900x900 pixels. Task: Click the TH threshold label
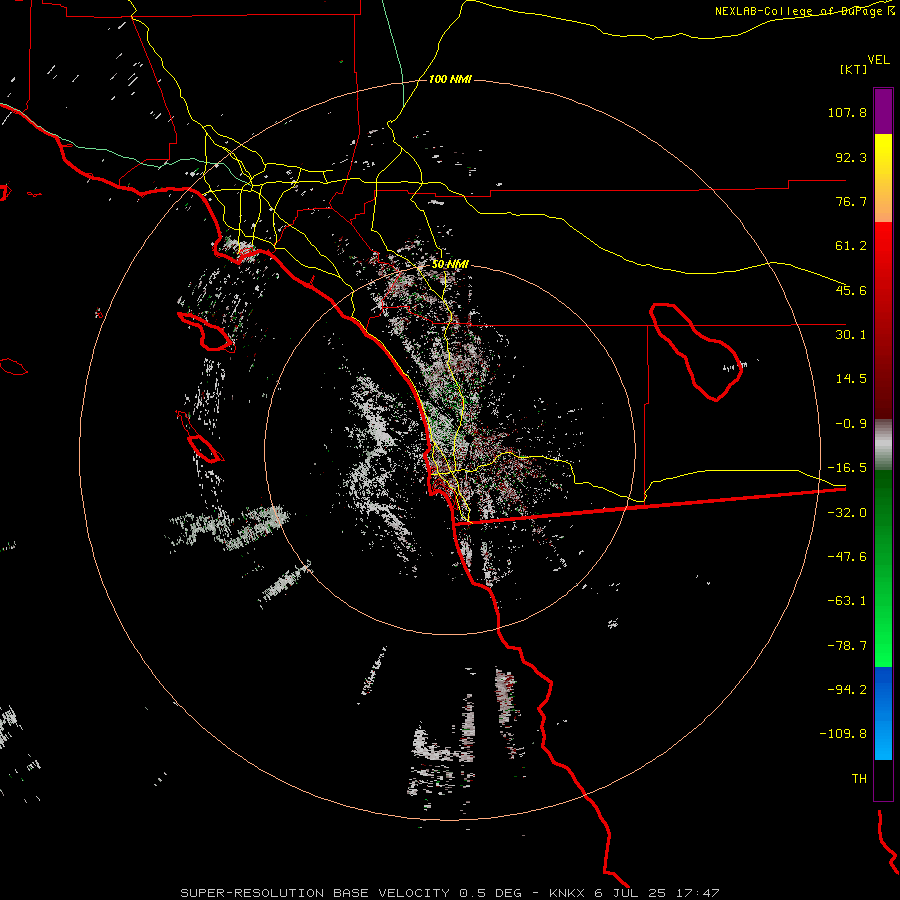point(859,779)
